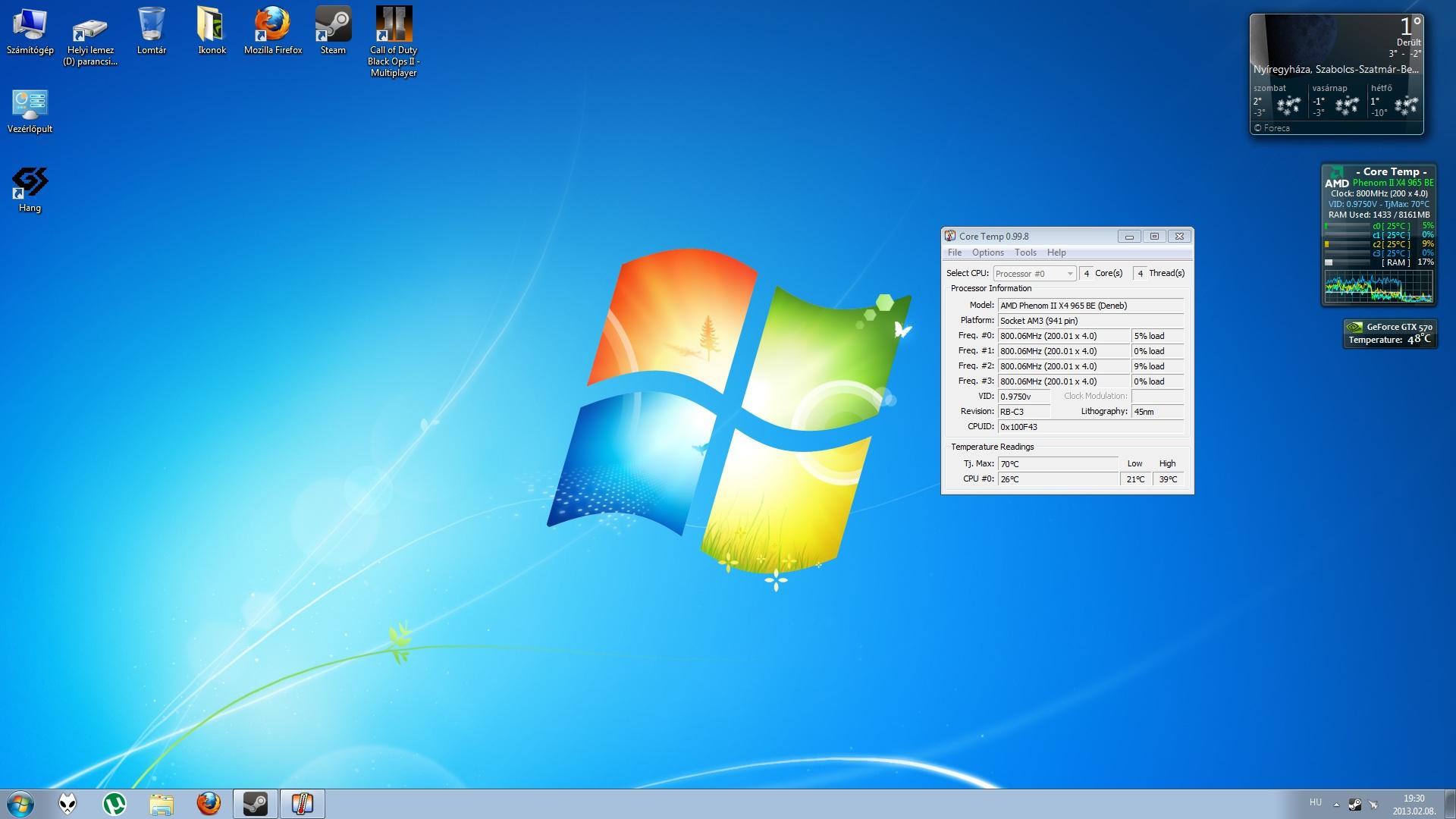Click the Revision value RB-C3

[x=1024, y=412]
